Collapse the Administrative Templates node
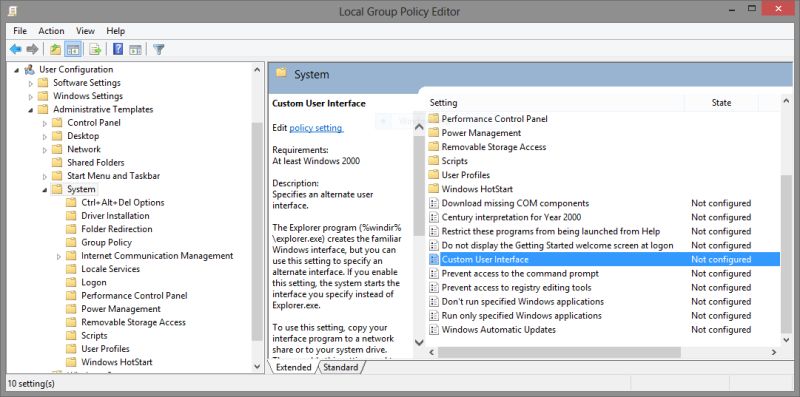The height and width of the screenshot is (397, 800). click(x=31, y=110)
